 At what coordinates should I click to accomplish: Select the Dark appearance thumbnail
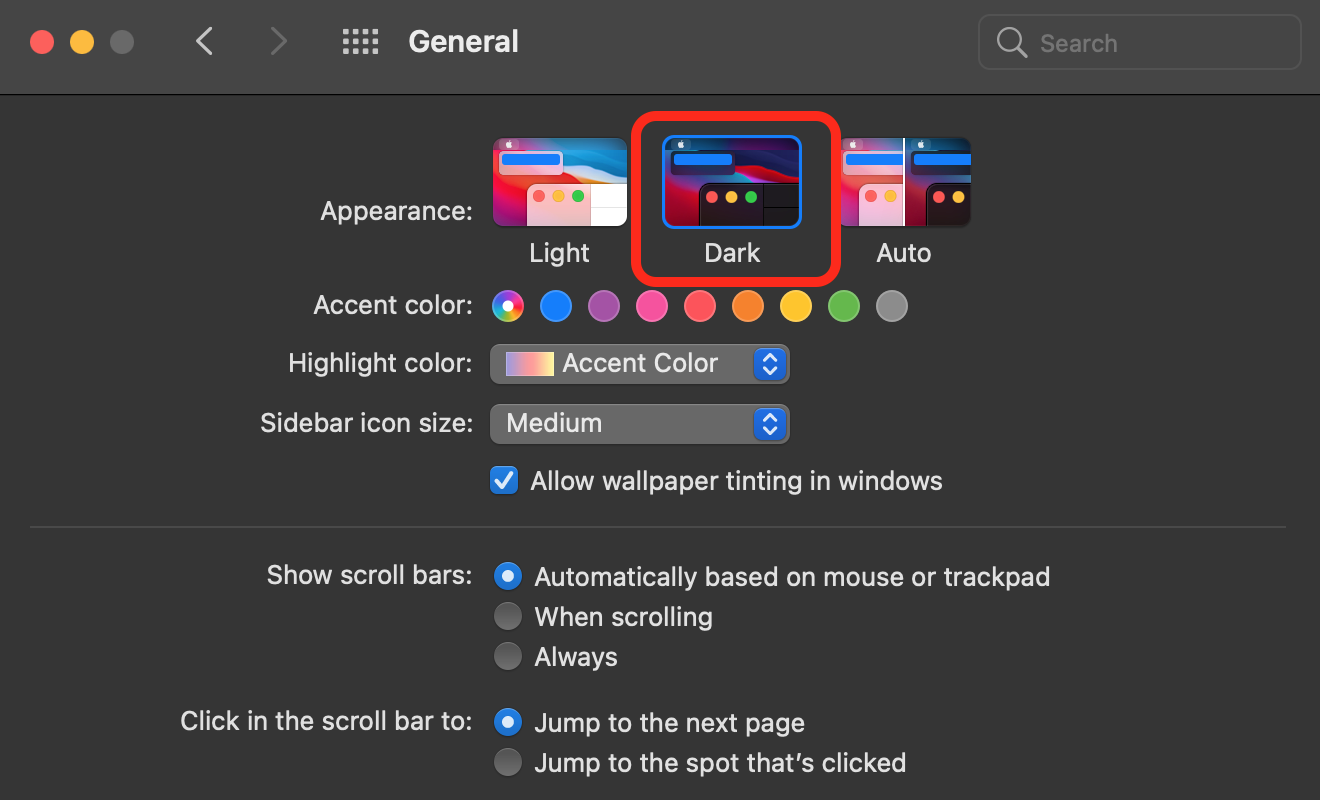pos(733,182)
